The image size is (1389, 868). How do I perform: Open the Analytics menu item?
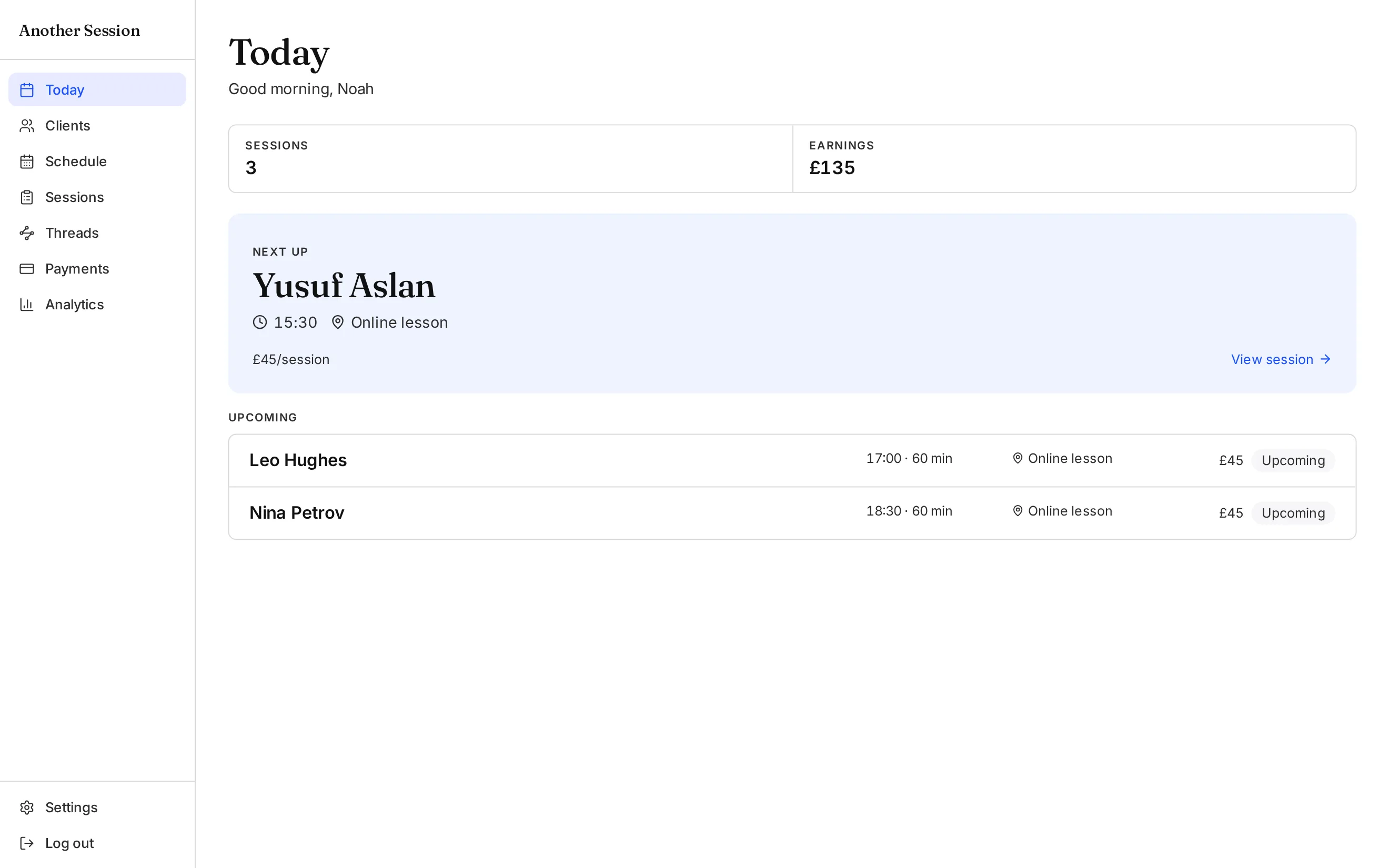(x=97, y=305)
